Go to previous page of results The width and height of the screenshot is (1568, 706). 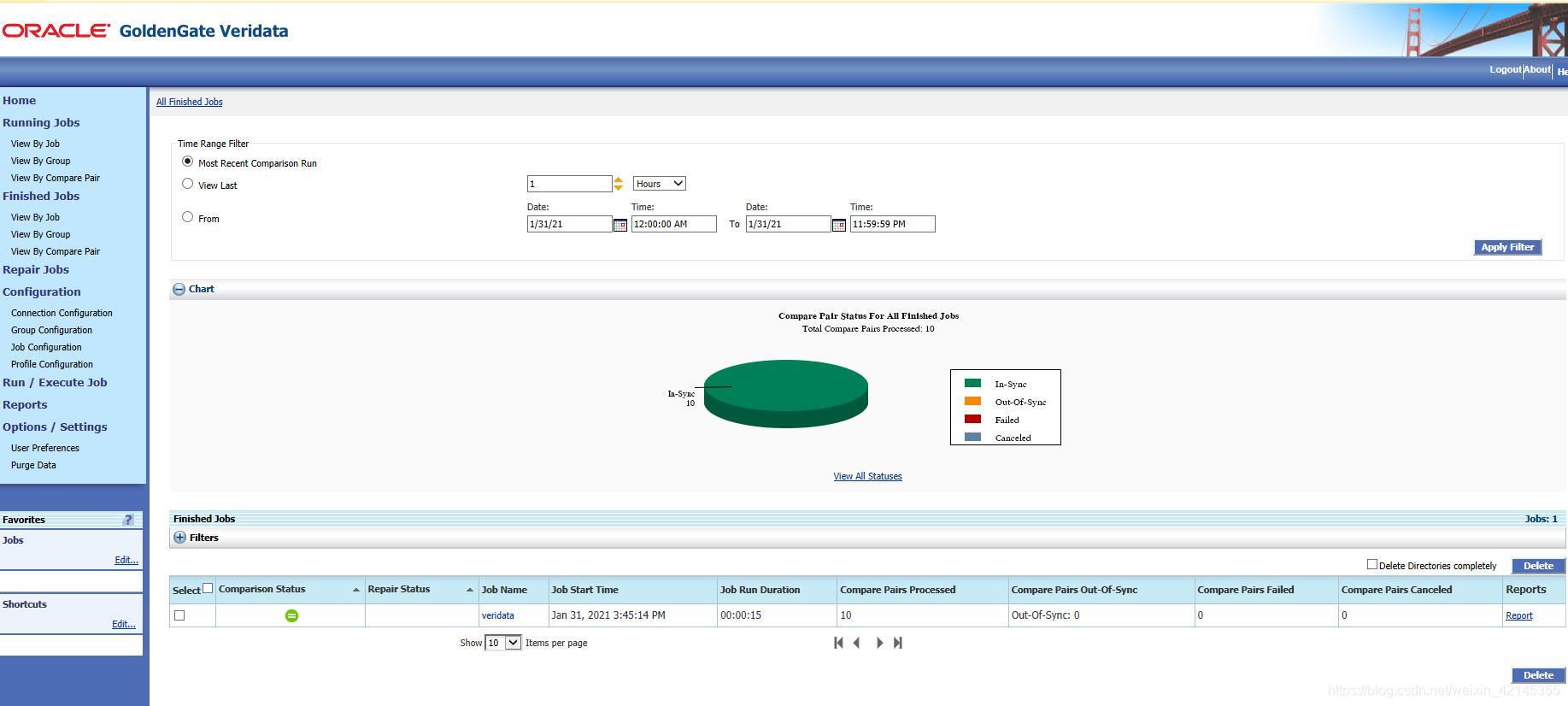tap(856, 643)
